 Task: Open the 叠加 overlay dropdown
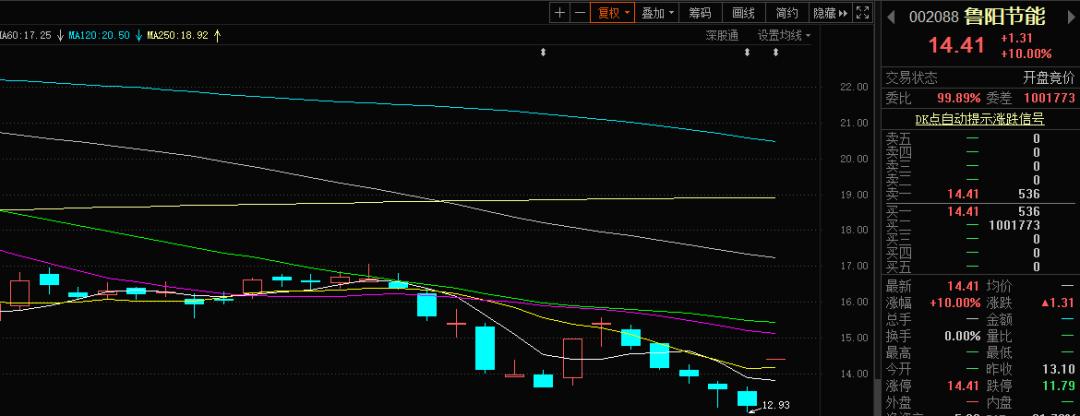point(657,12)
